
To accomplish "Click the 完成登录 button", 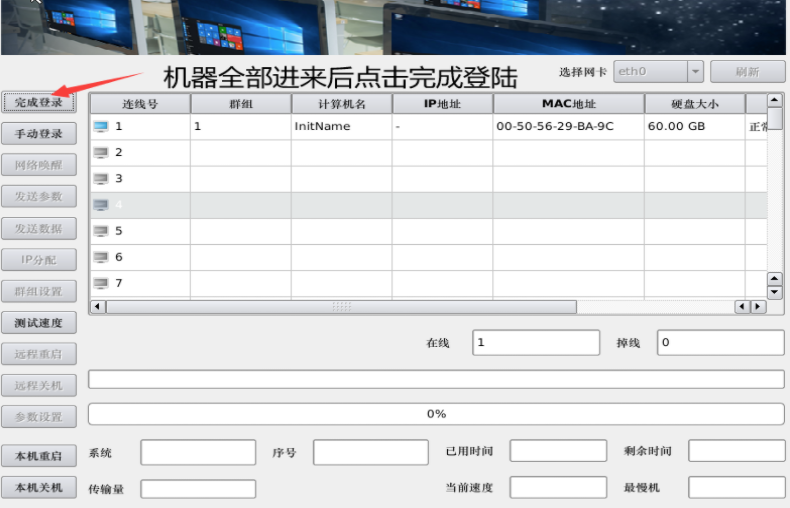I will click(x=39, y=103).
